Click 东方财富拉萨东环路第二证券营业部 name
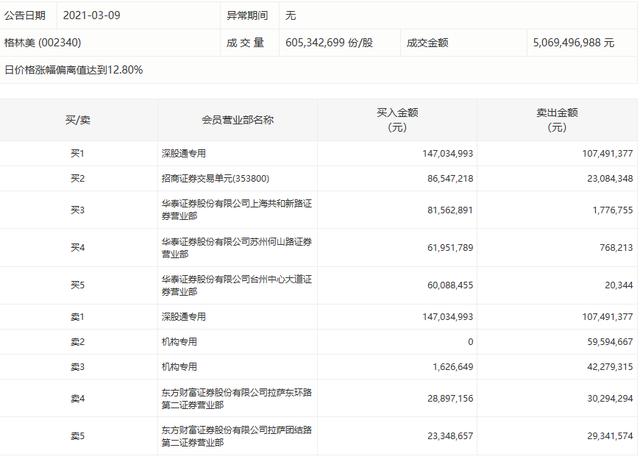 click(237, 399)
